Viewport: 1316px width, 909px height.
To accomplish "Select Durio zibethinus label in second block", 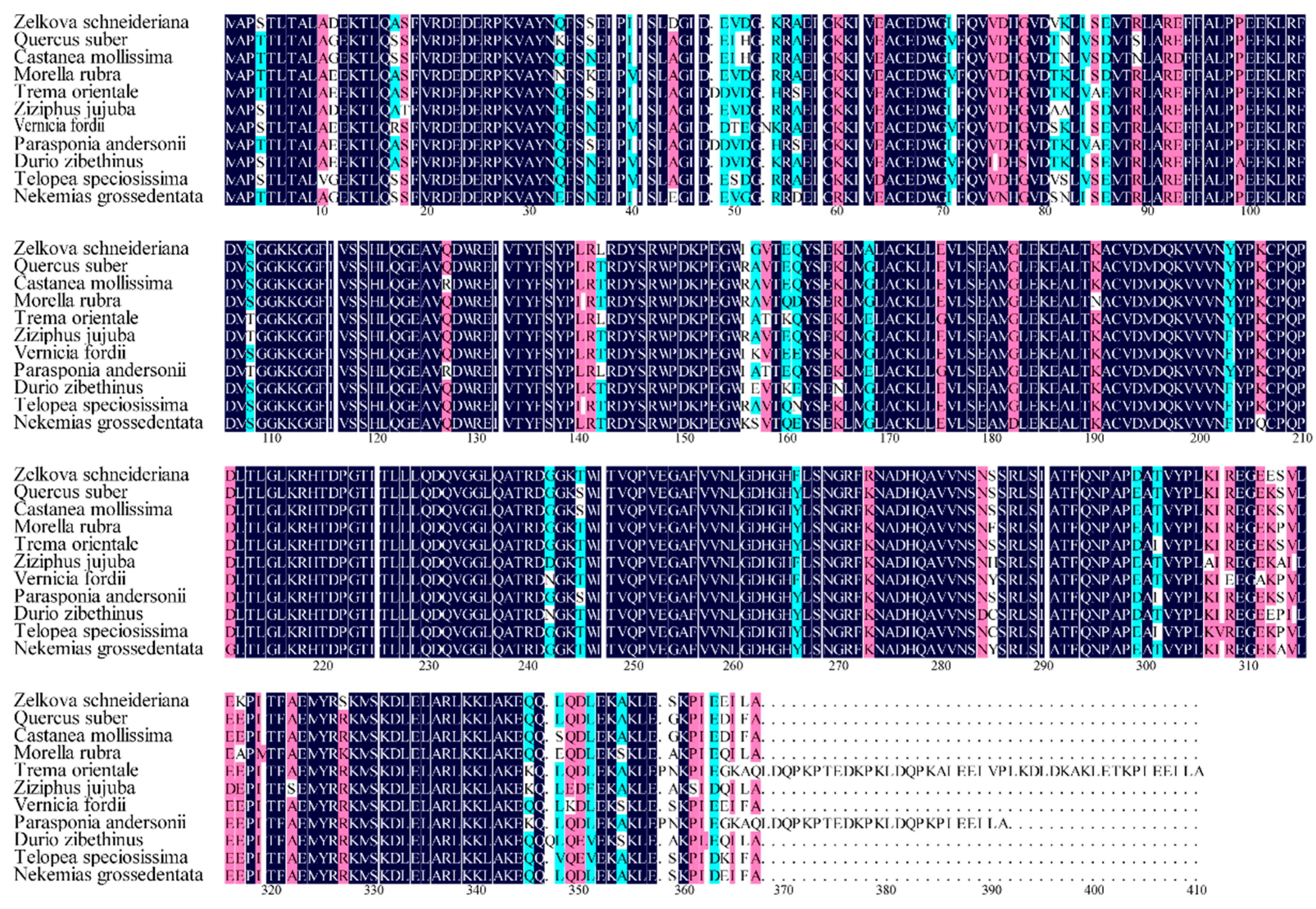I will pos(78,388).
